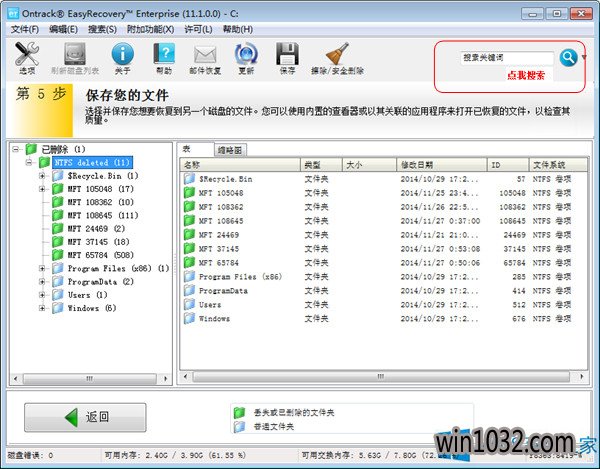Open the 选项 (Options) wrench toolbar icon

pyautogui.click(x=26, y=58)
